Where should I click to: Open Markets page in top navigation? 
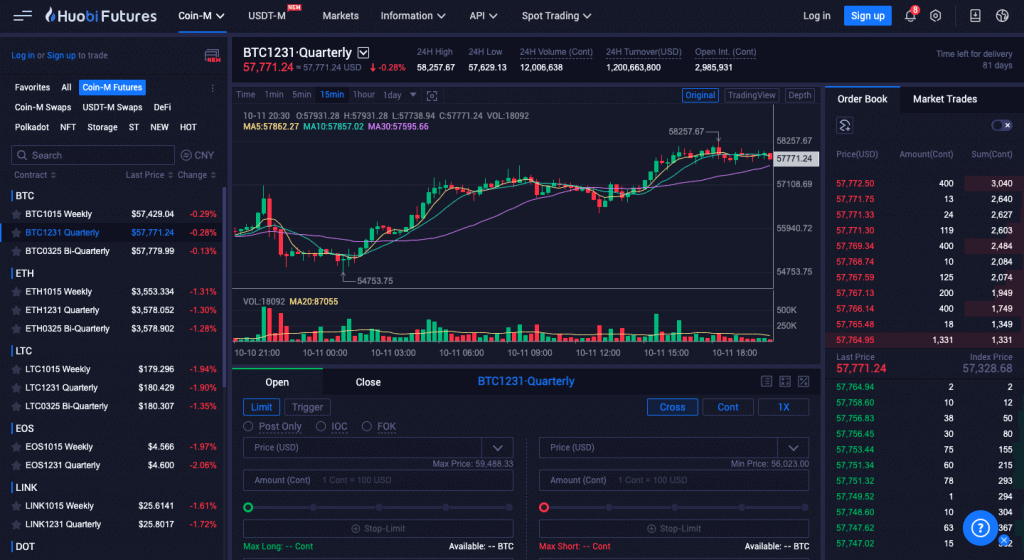tap(340, 16)
